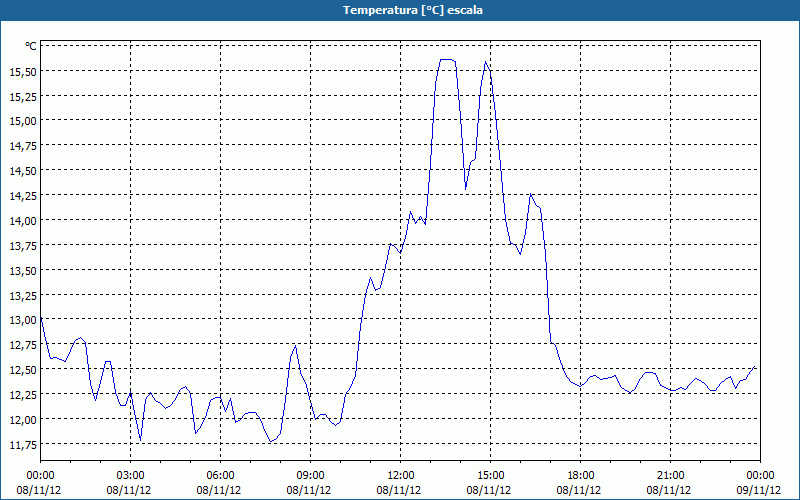The width and height of the screenshot is (800, 500).
Task: Click the 18:00 time axis label
Action: point(581,476)
